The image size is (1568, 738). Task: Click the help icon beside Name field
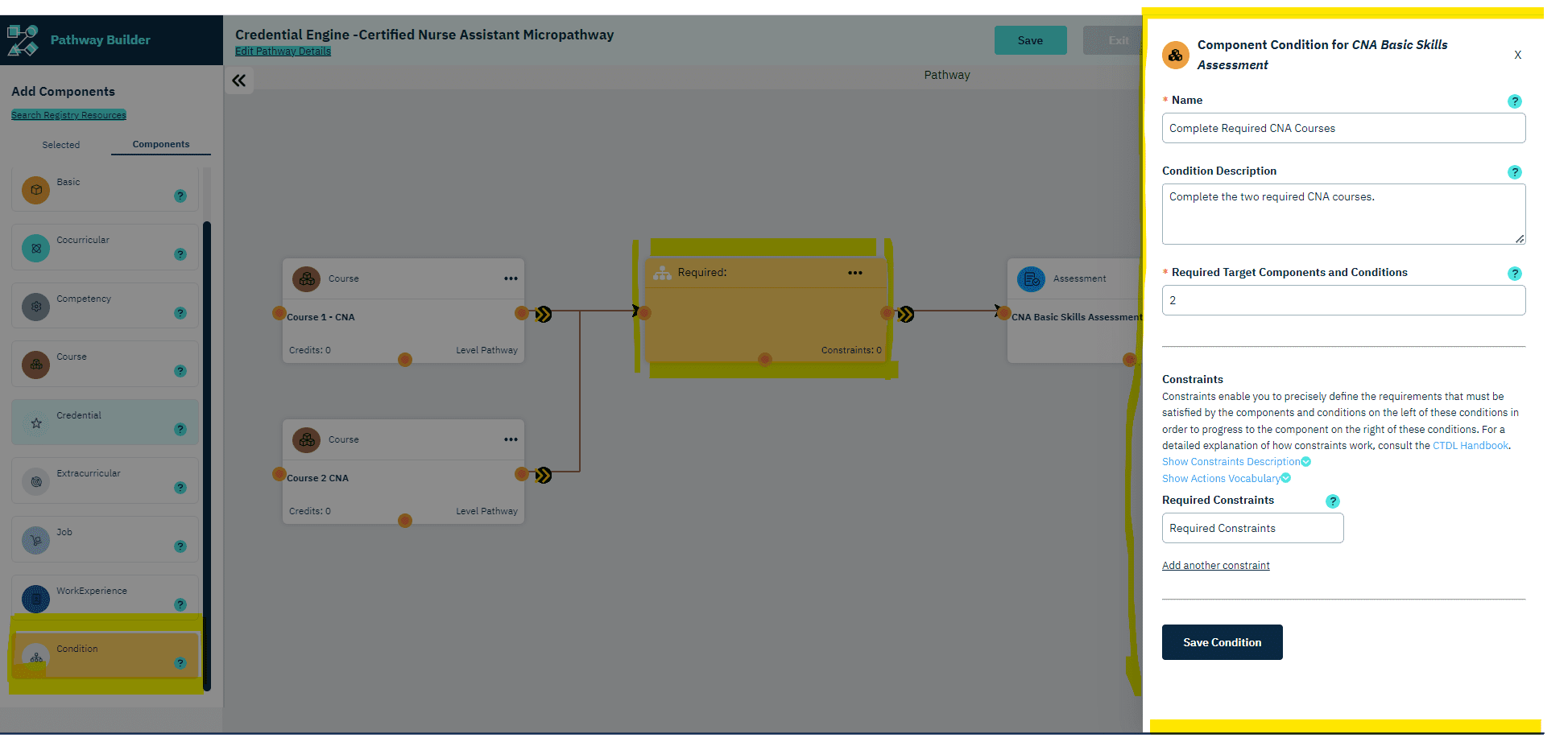tap(1515, 101)
